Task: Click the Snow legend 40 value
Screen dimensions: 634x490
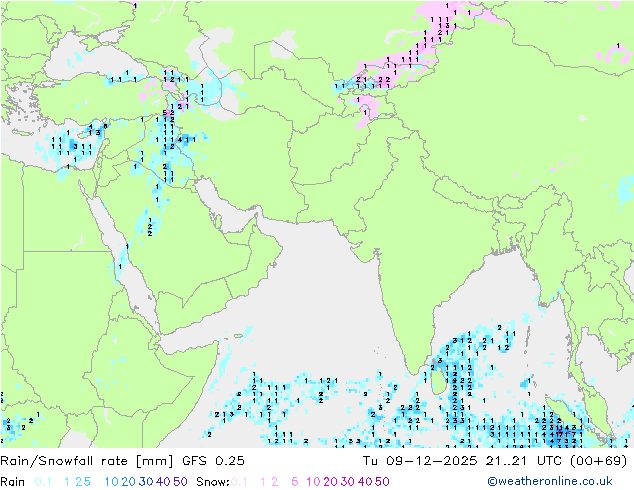Action: tap(365, 482)
